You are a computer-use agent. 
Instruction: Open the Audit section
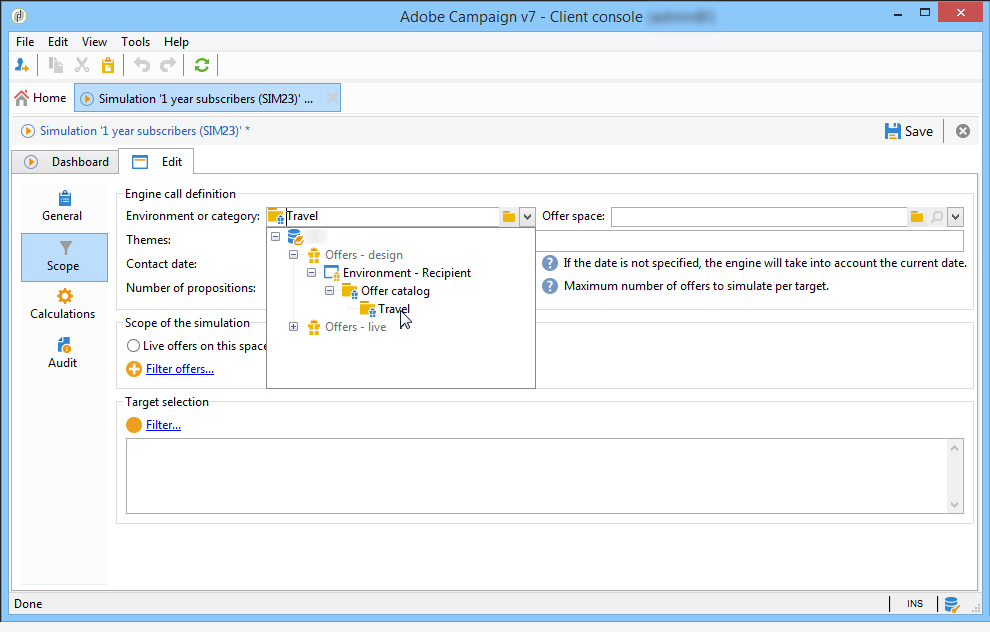coord(63,353)
